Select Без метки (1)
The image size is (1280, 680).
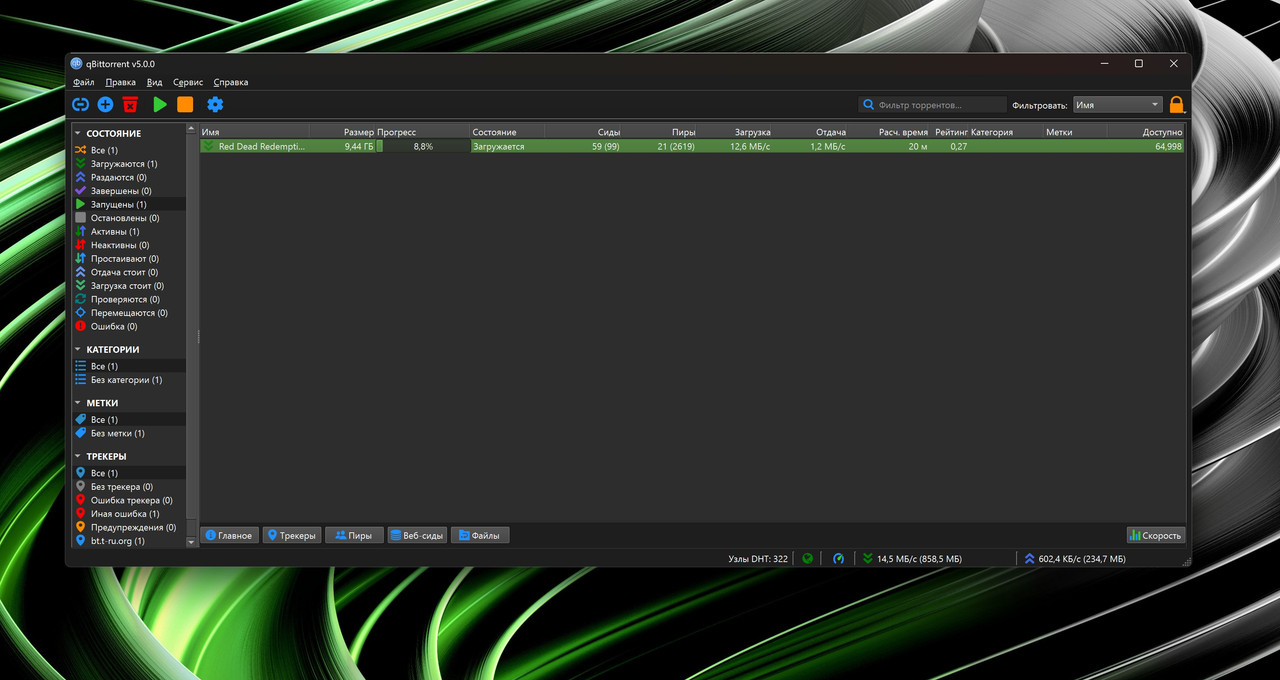[x=129, y=433]
